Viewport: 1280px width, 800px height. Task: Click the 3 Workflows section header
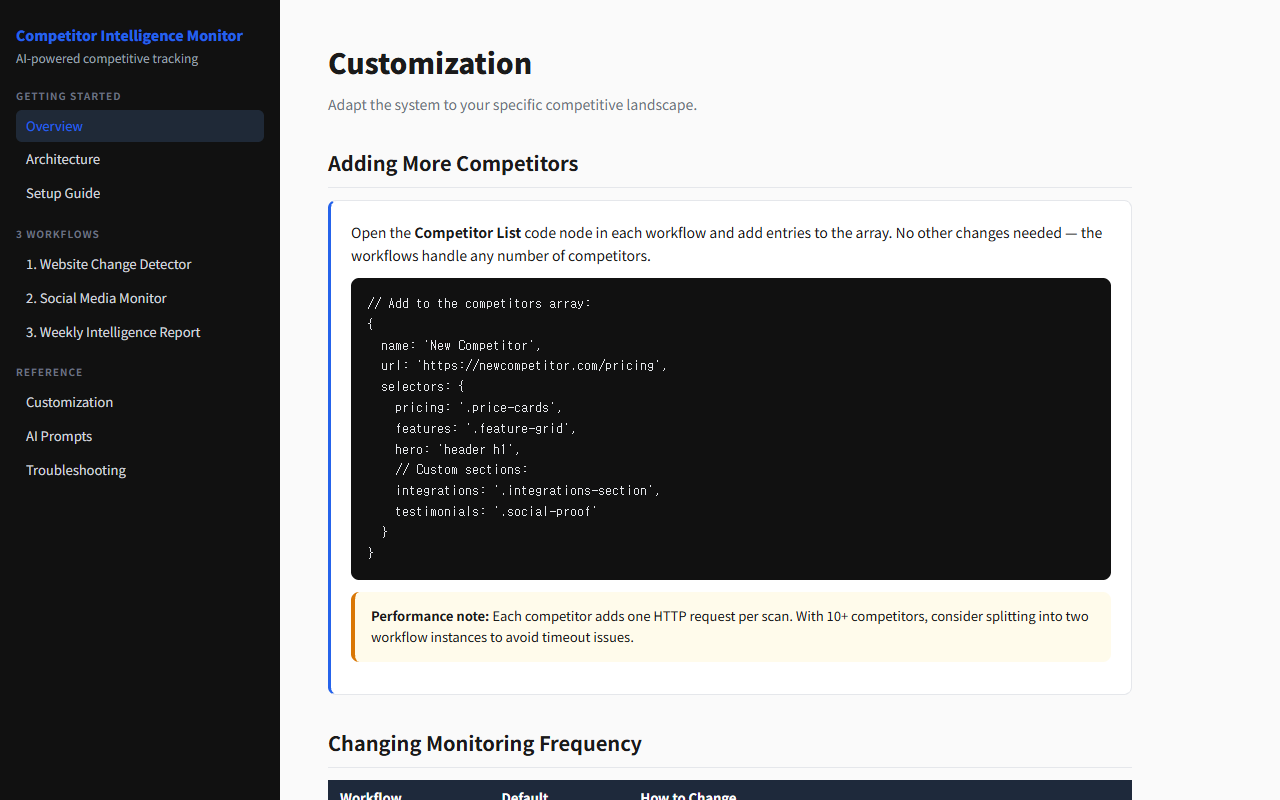[57, 234]
